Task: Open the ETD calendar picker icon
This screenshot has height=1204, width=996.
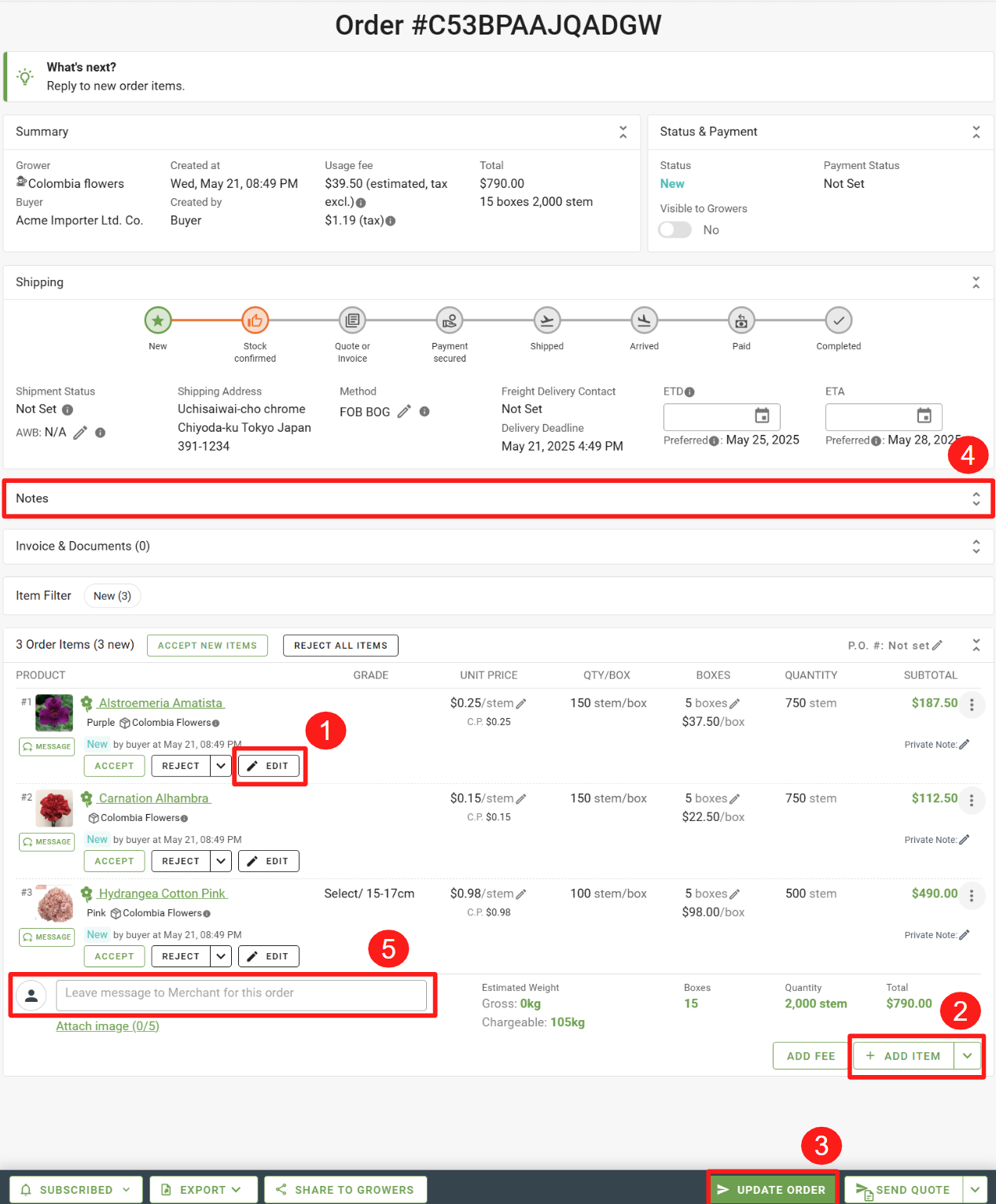Action: point(762,416)
